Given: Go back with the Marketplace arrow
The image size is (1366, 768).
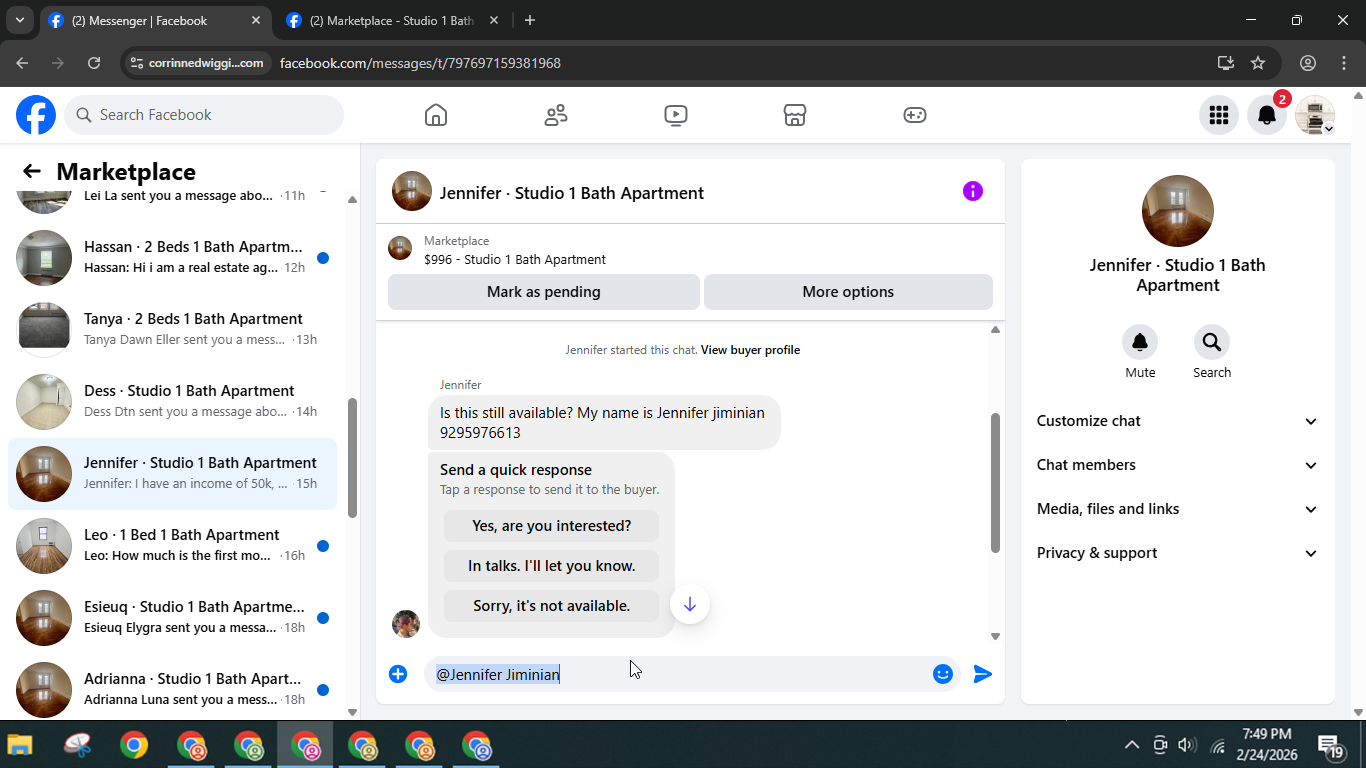Looking at the screenshot, I should pos(32,171).
